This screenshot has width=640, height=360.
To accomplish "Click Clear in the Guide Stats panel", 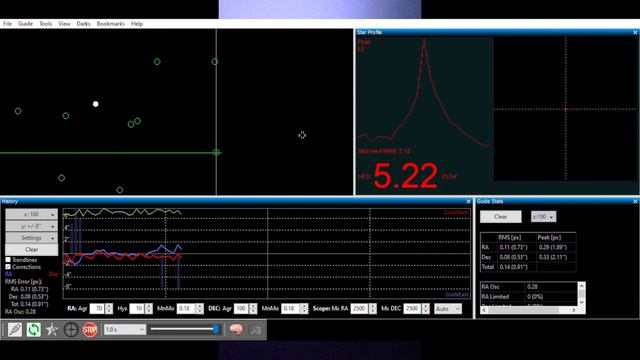I will (x=500, y=217).
